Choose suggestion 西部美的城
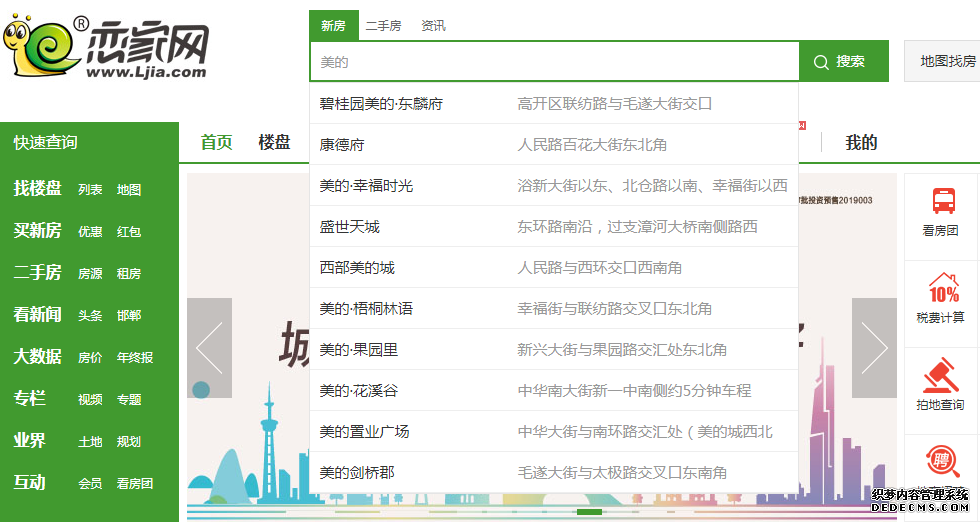The width and height of the screenshot is (980, 522). (x=554, y=268)
